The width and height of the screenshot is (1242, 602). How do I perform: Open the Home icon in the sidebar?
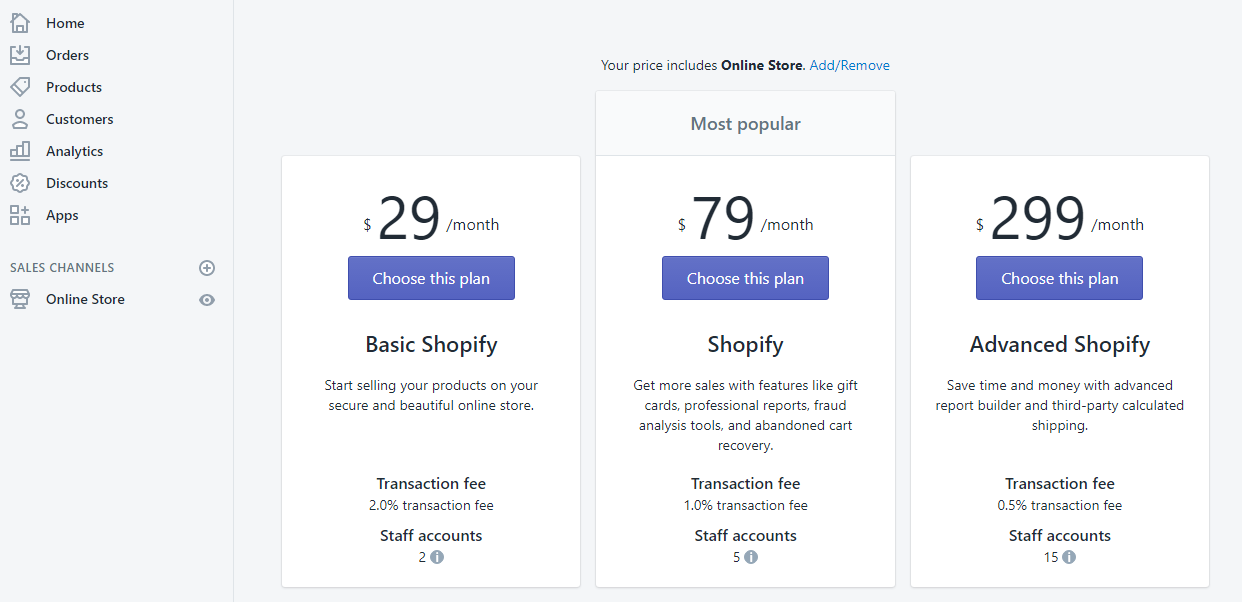(20, 22)
